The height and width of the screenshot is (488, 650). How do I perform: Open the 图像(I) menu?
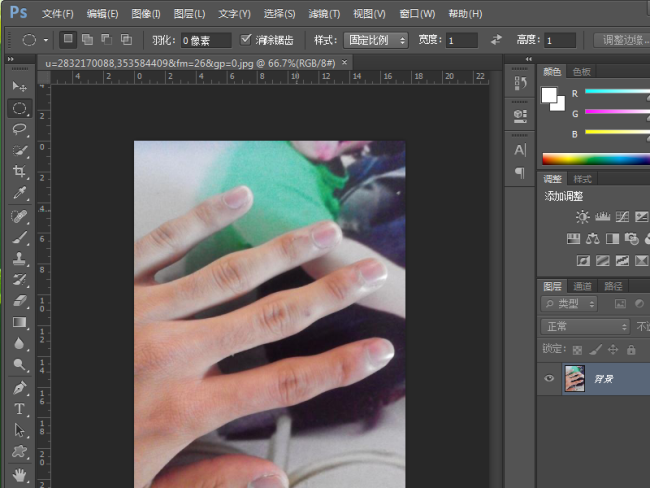[x=145, y=14]
